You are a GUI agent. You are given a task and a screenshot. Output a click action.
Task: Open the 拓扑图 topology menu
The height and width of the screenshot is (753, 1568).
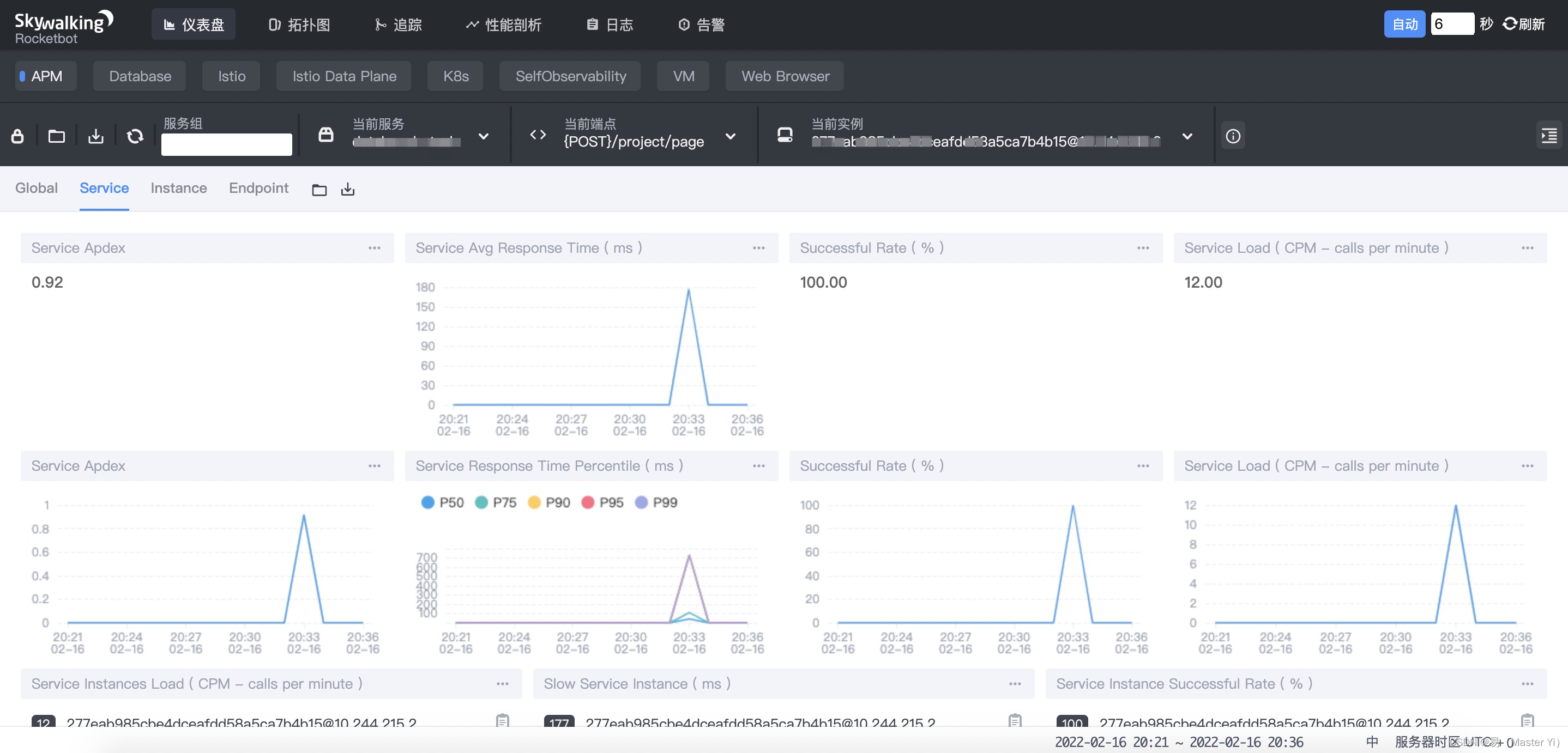(x=299, y=25)
